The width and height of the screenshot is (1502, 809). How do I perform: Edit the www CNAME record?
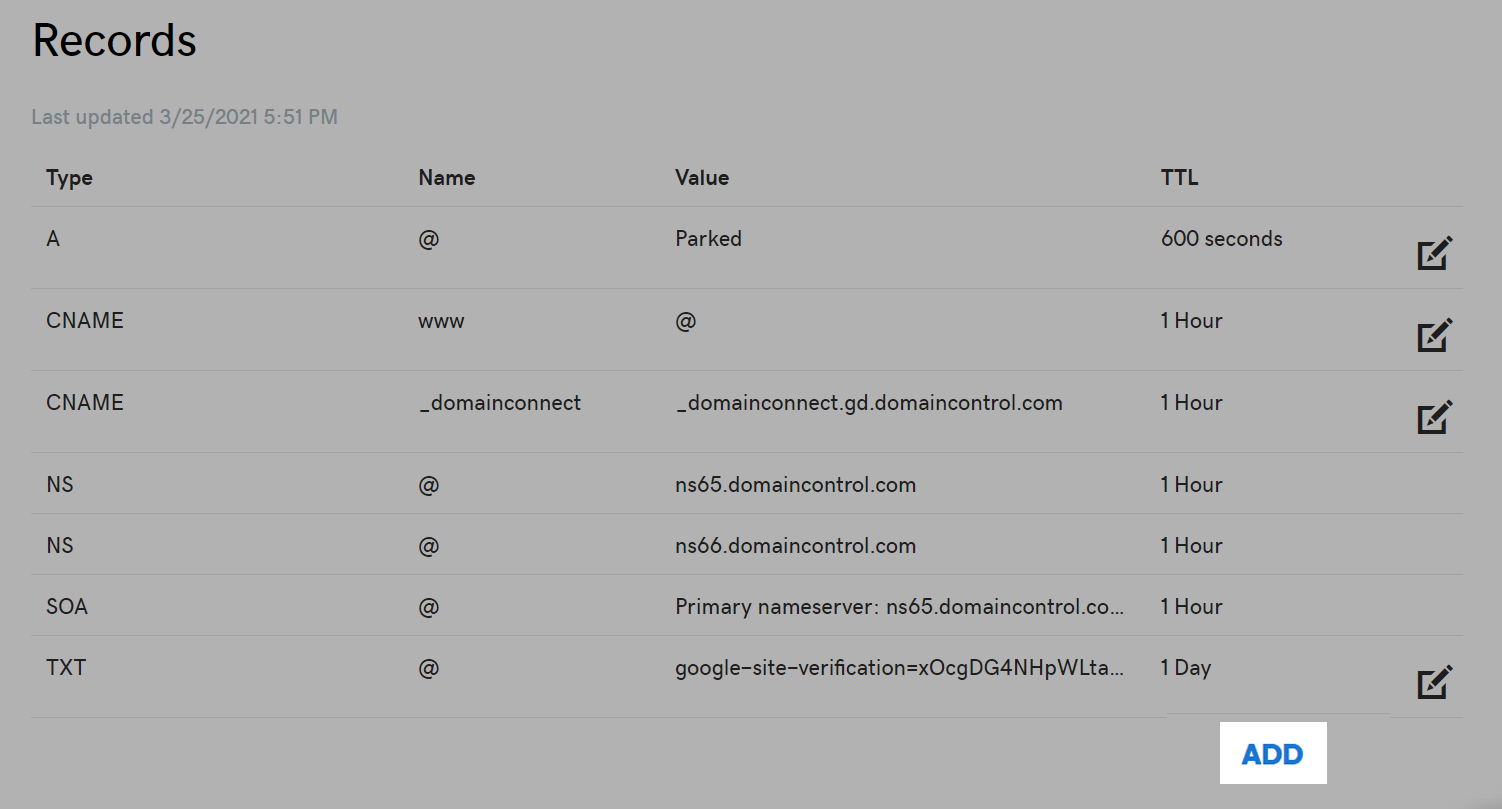click(1435, 335)
